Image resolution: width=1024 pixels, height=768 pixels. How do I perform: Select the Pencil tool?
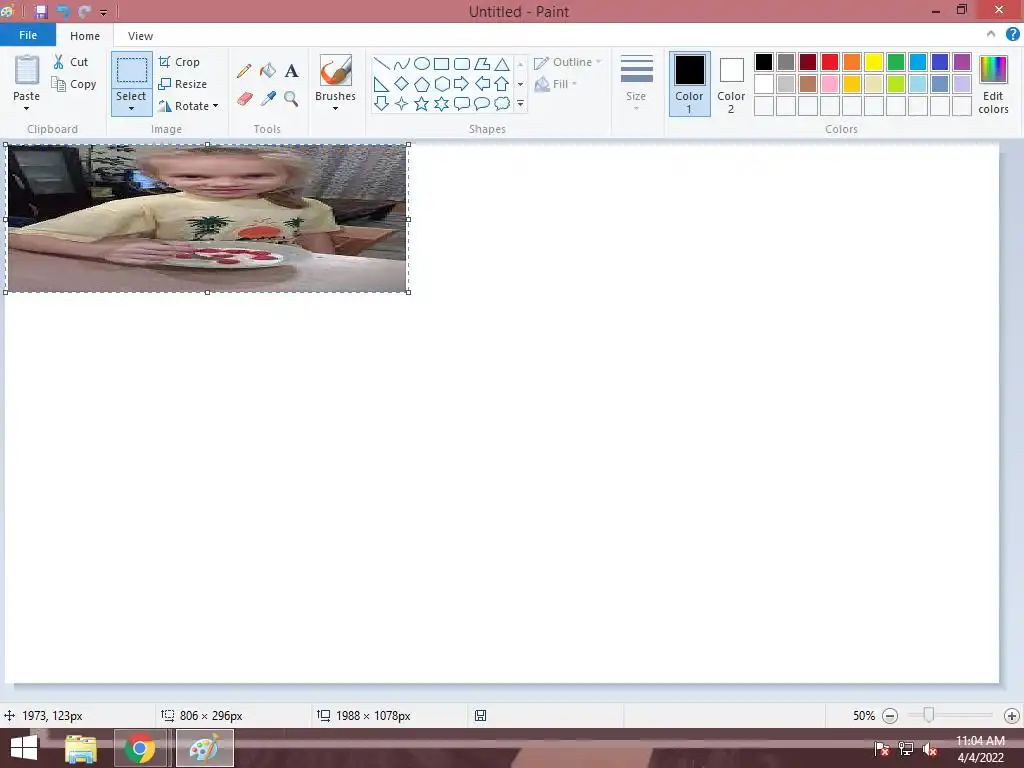click(x=244, y=71)
